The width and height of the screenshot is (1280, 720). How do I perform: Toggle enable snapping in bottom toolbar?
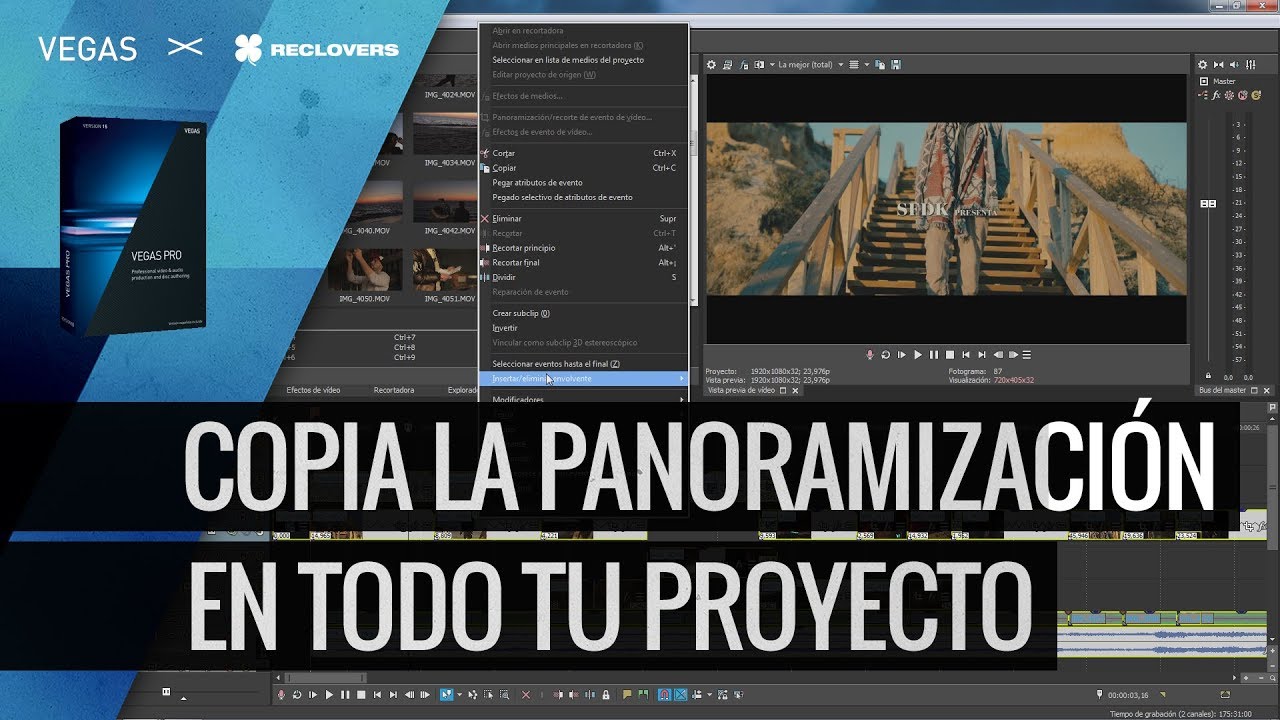[664, 695]
